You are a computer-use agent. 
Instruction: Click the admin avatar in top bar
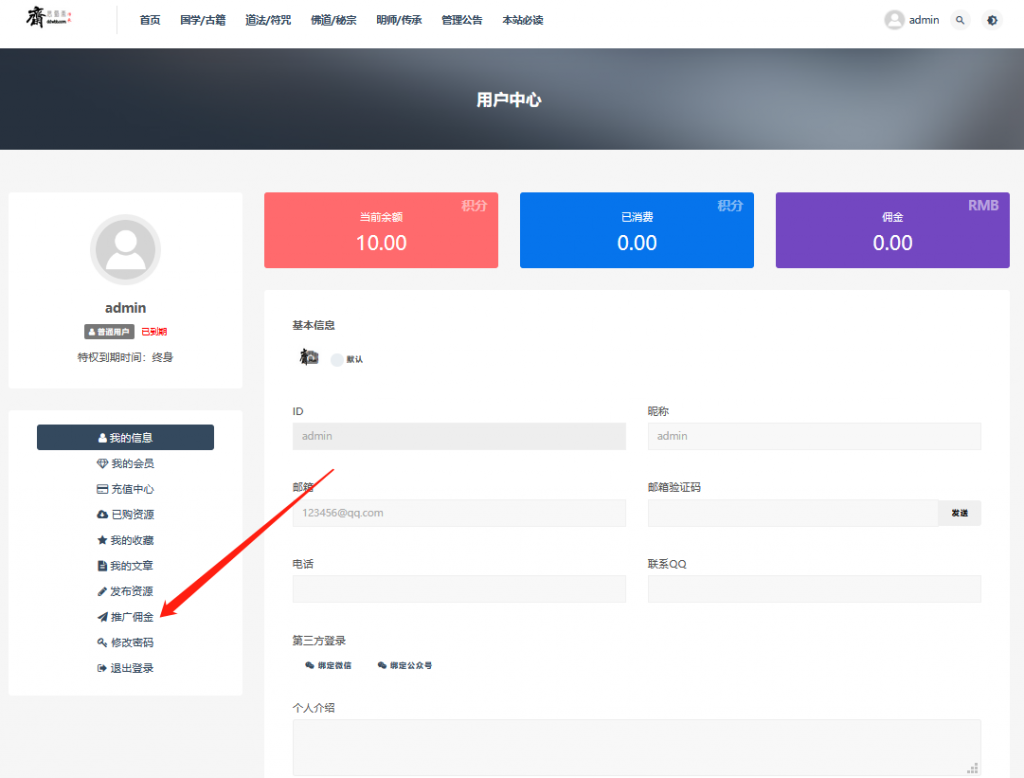(x=894, y=20)
